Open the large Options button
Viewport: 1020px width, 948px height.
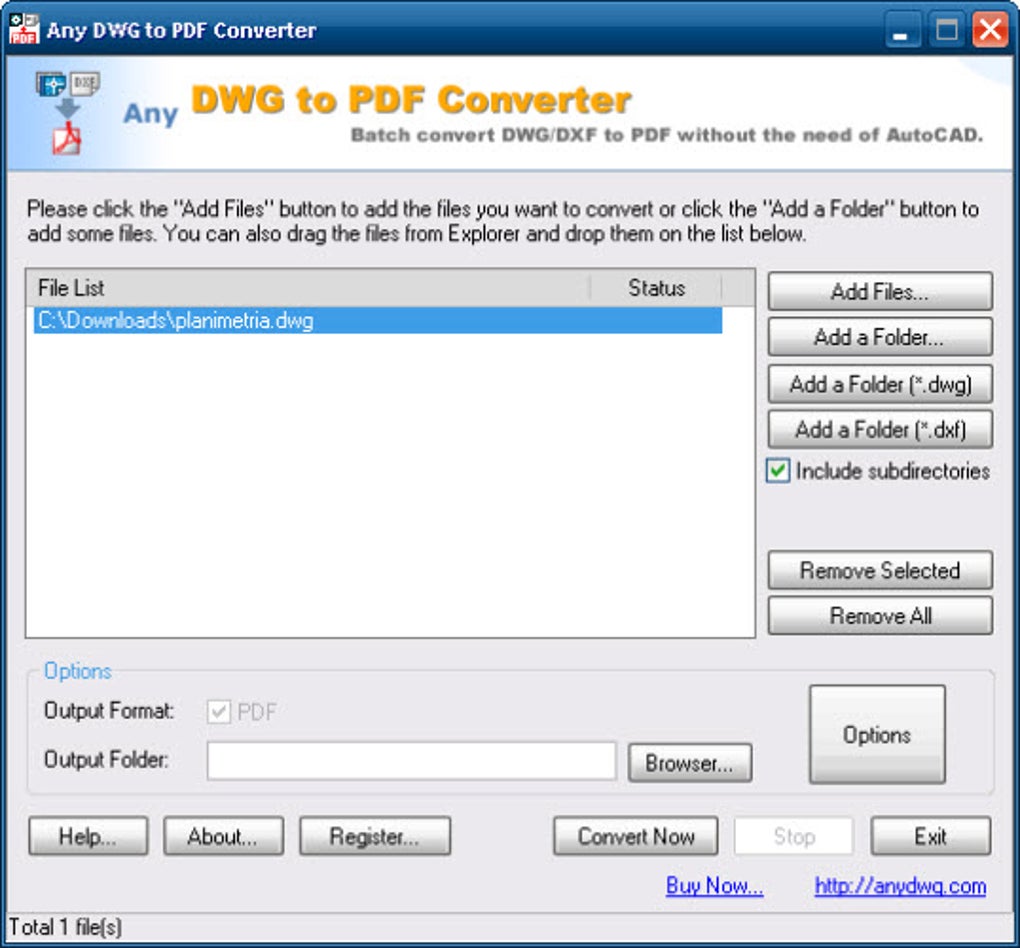coord(877,735)
